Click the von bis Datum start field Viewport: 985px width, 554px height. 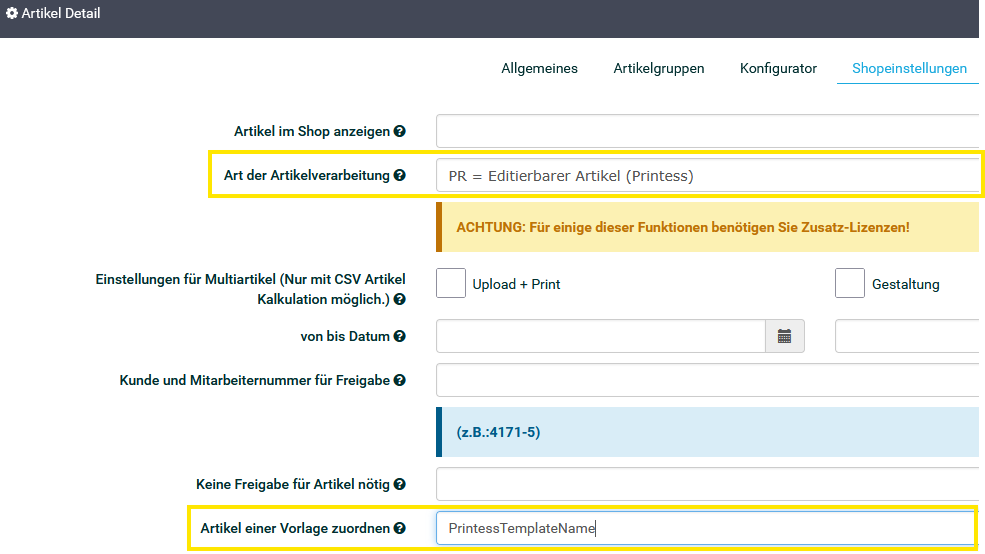pos(600,337)
